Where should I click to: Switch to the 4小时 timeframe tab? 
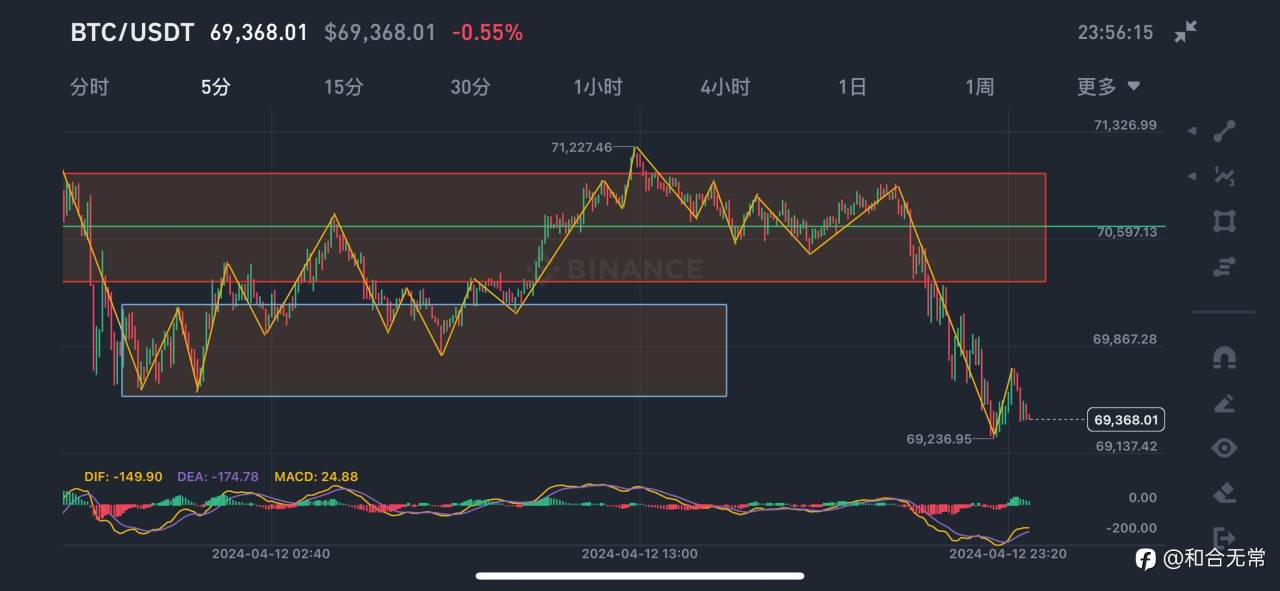(x=725, y=87)
